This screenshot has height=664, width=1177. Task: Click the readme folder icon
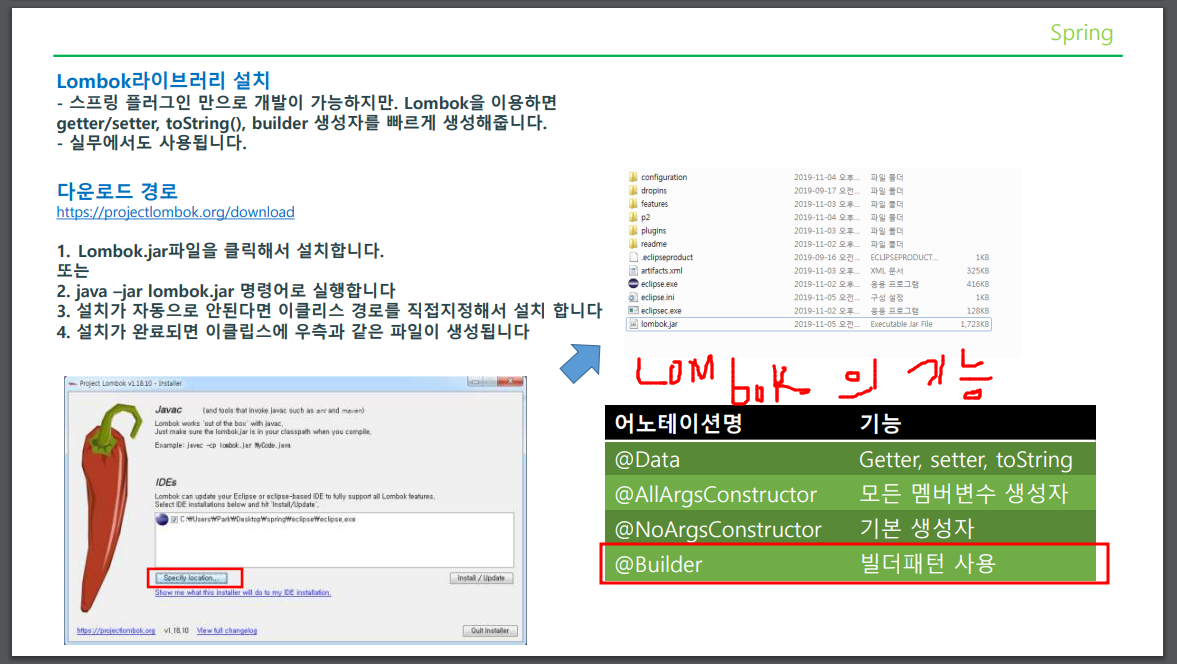click(633, 244)
